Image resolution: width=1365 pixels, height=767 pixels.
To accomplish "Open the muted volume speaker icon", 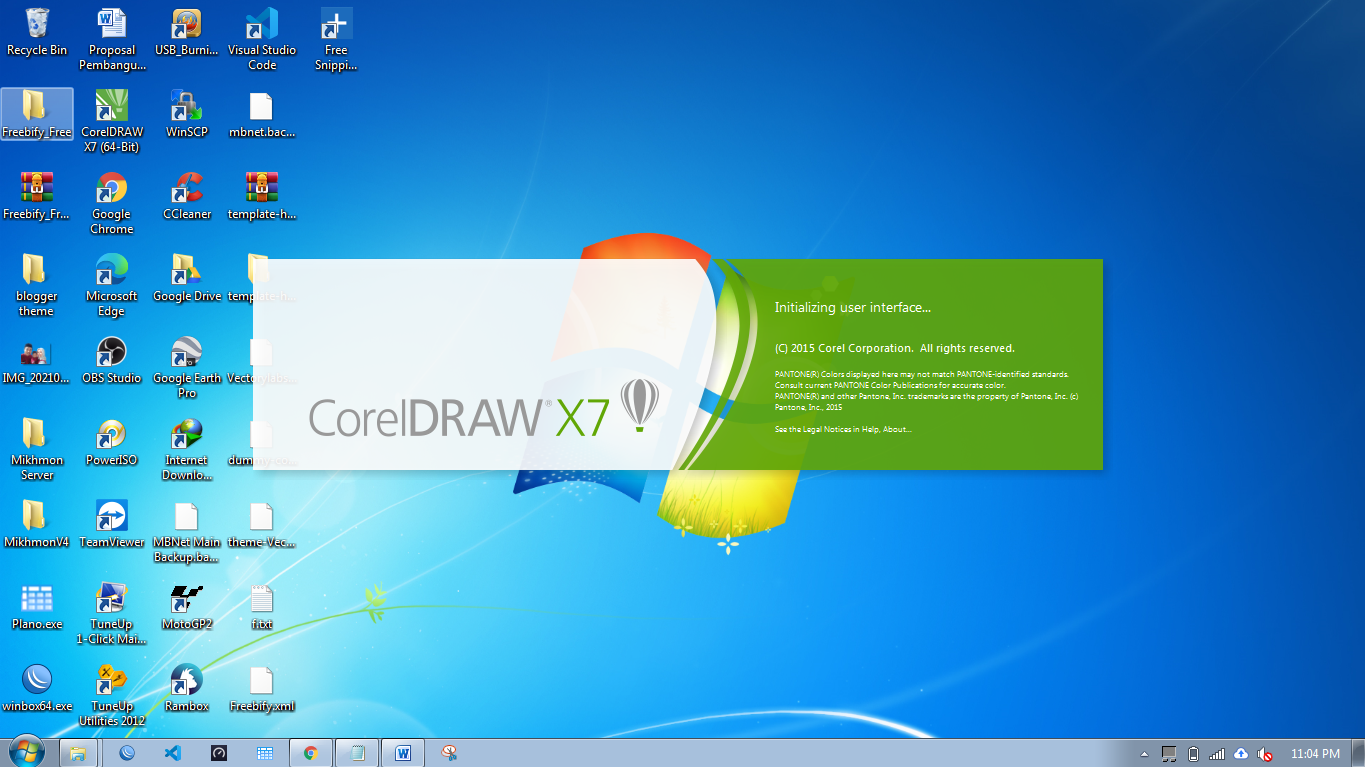I will coord(1265,754).
